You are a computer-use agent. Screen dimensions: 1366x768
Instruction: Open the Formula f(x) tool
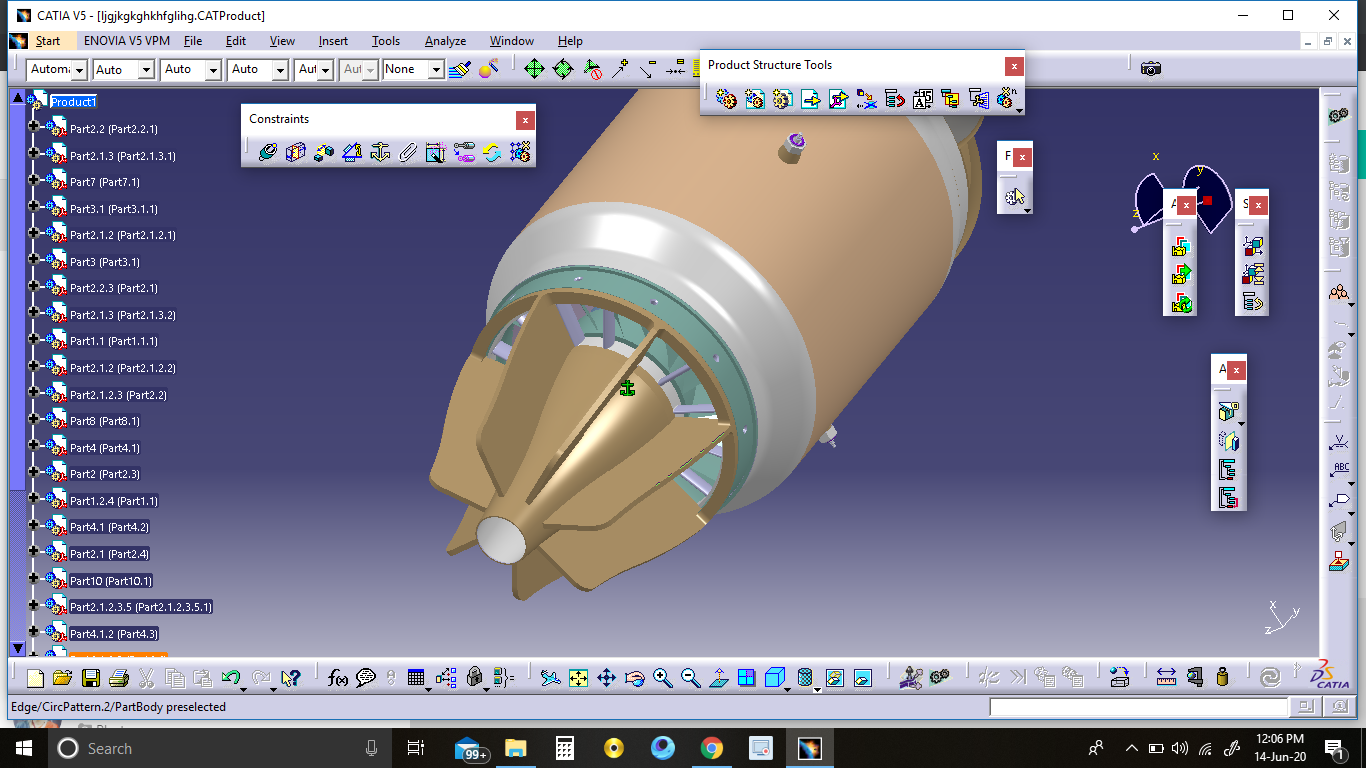[338, 678]
